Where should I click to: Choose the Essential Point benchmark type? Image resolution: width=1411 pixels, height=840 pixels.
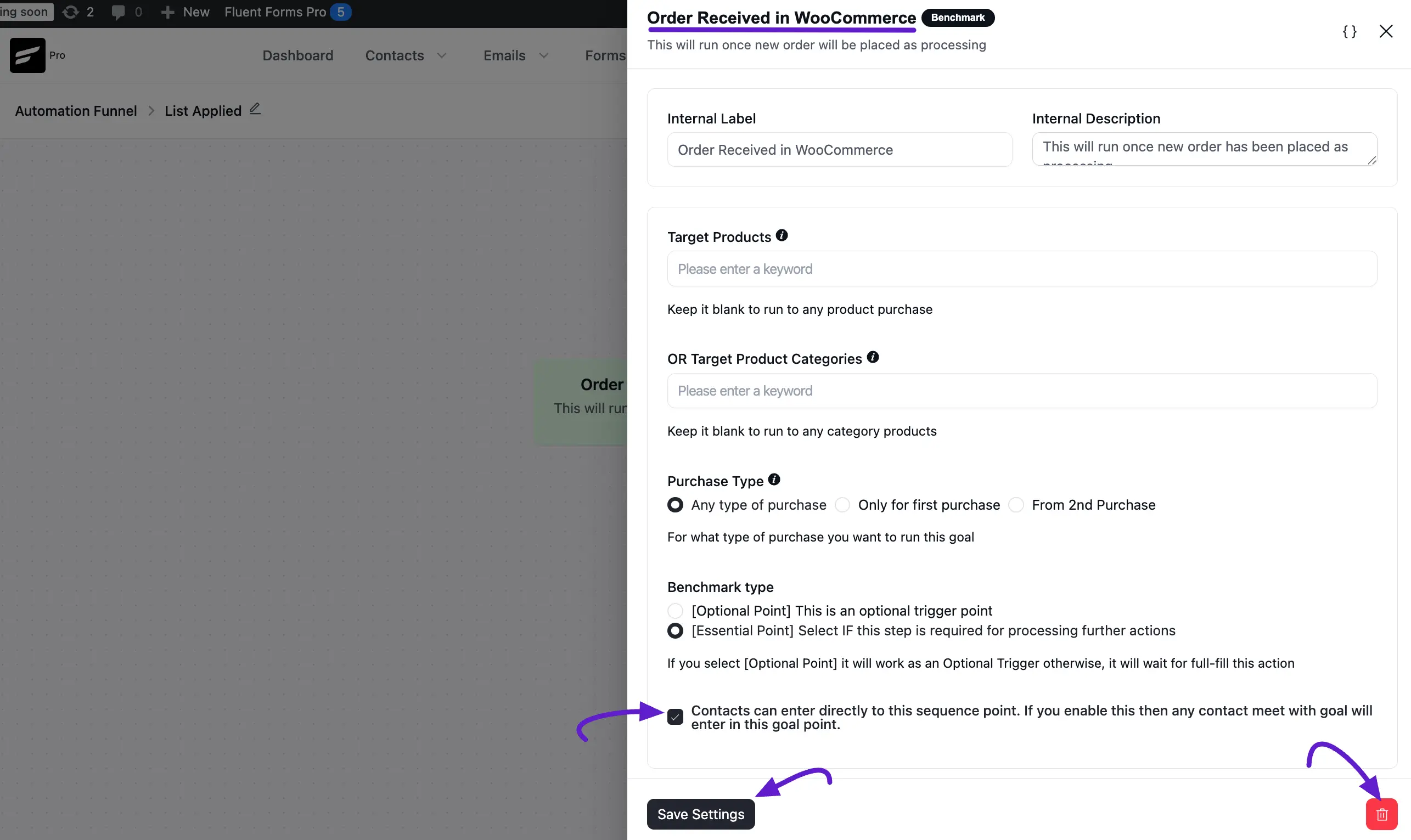[x=675, y=630]
